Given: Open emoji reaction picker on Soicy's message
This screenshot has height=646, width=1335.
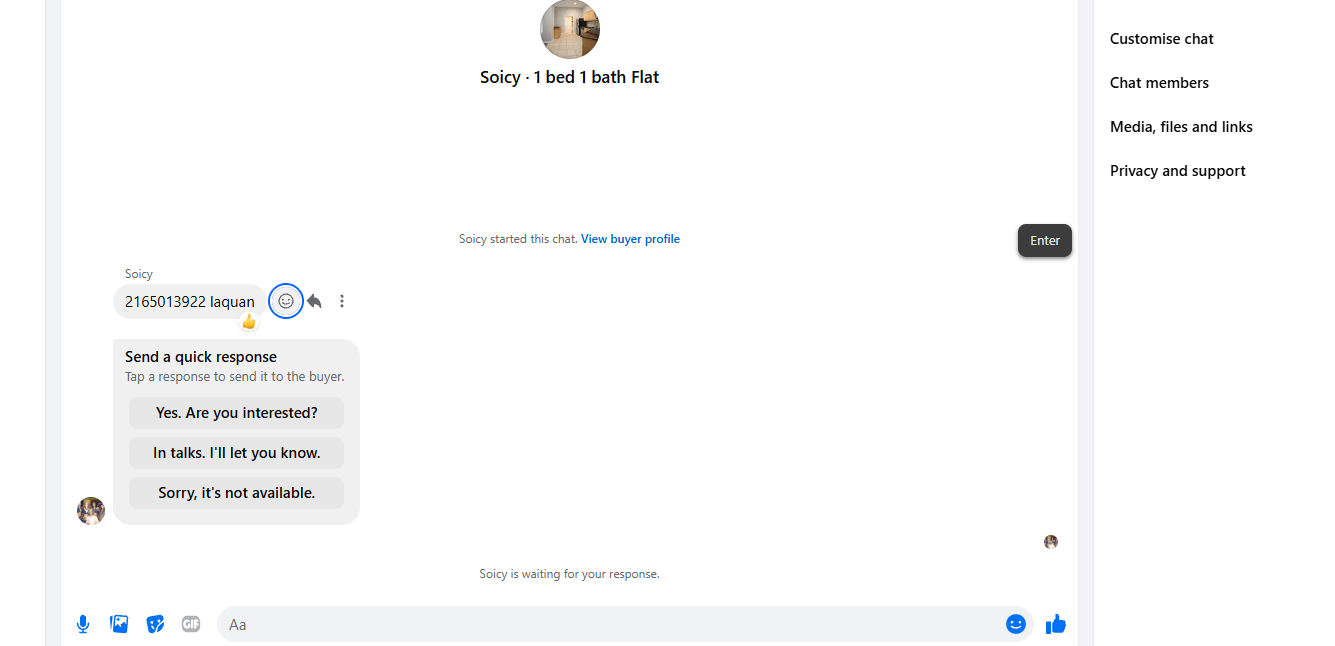Looking at the screenshot, I should click(286, 301).
